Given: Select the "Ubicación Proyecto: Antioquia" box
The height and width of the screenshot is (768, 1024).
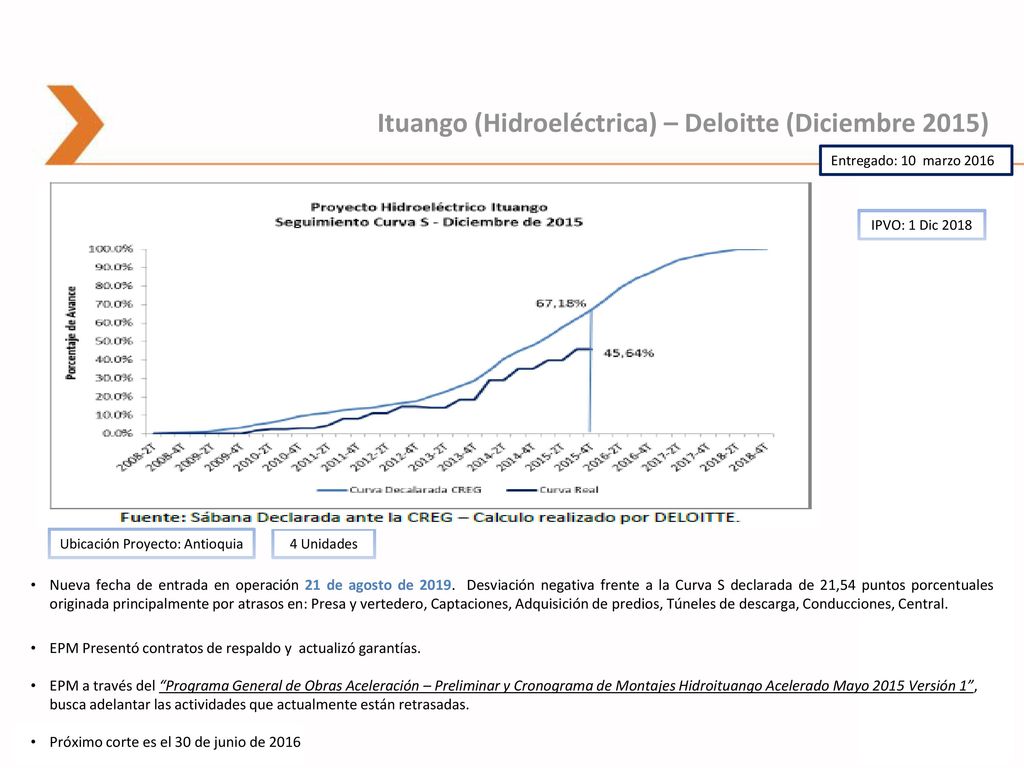Looking at the screenshot, I should (151, 544).
